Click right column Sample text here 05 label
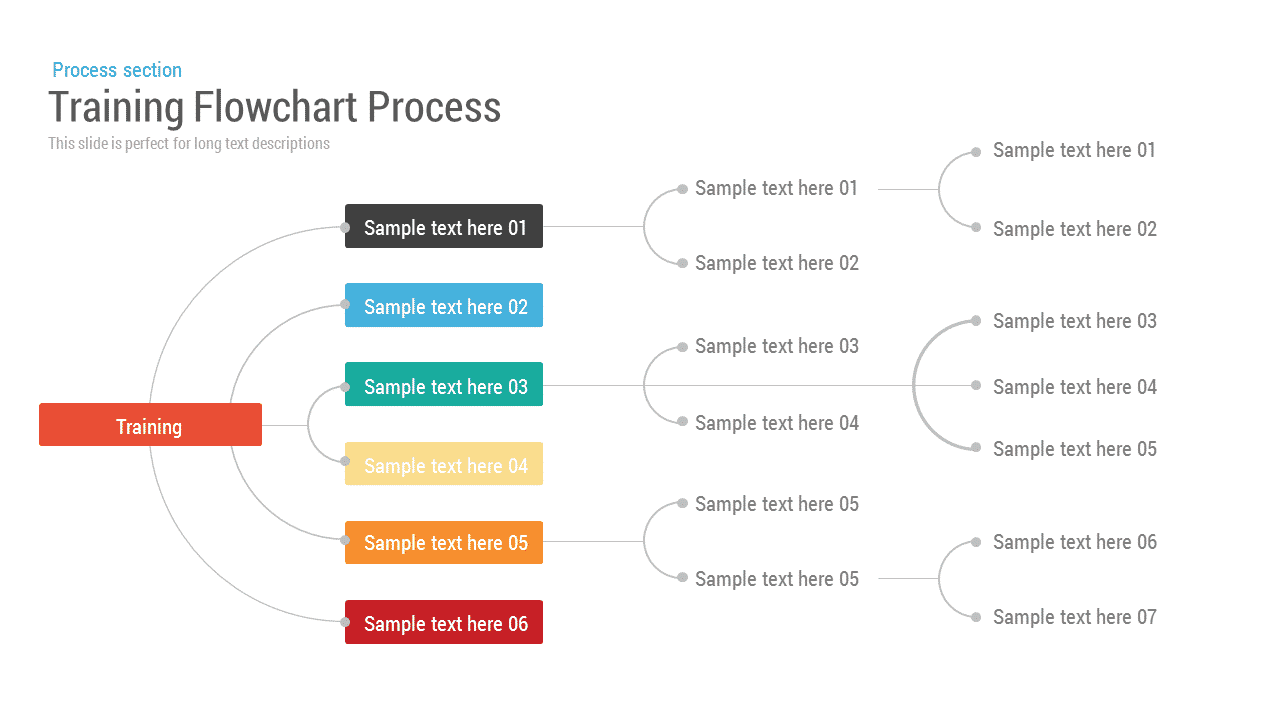The height and width of the screenshot is (720, 1280). pos(1074,449)
